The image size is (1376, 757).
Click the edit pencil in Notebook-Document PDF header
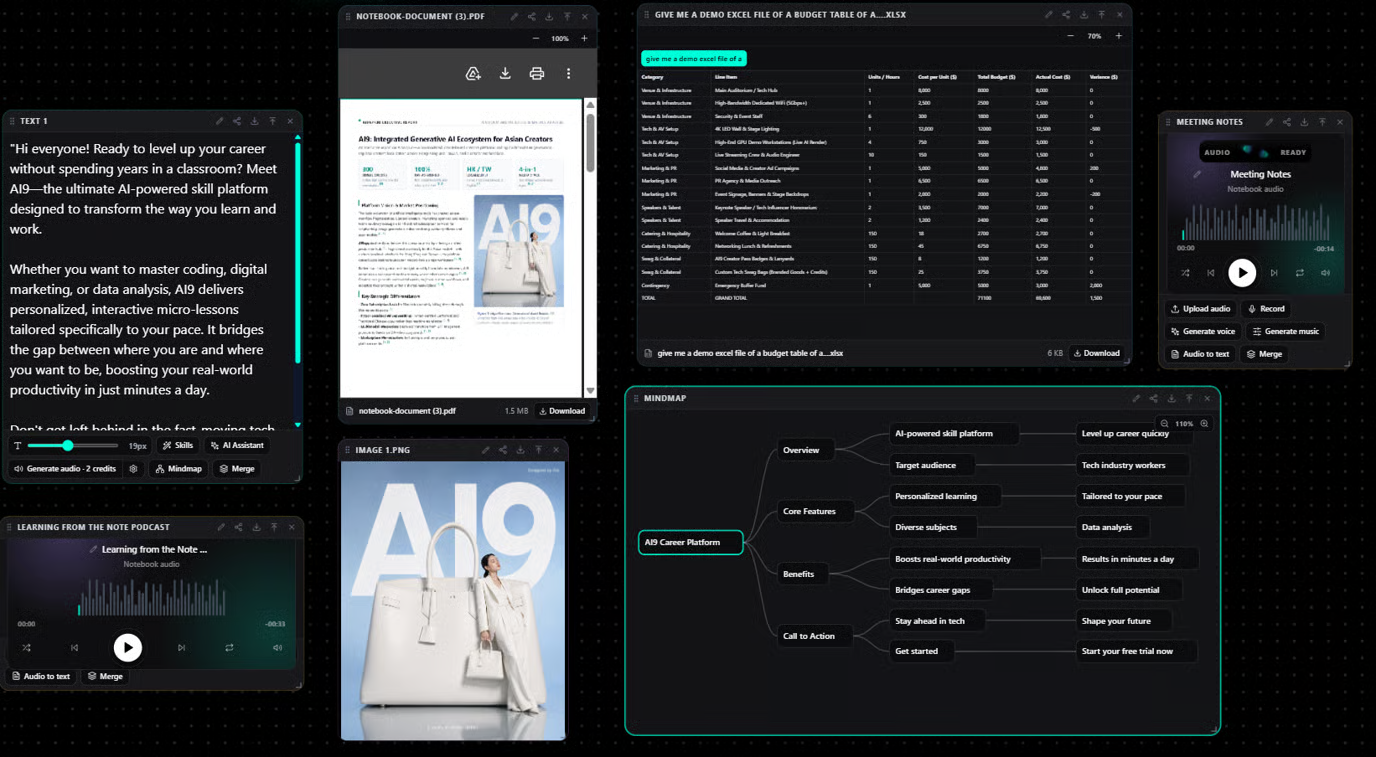(x=514, y=17)
